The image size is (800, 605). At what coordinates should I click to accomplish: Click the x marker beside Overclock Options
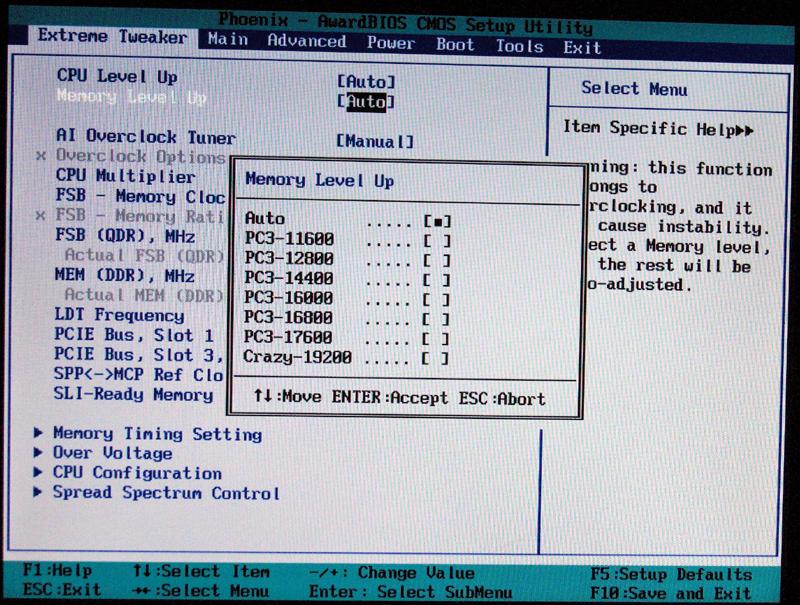point(41,156)
